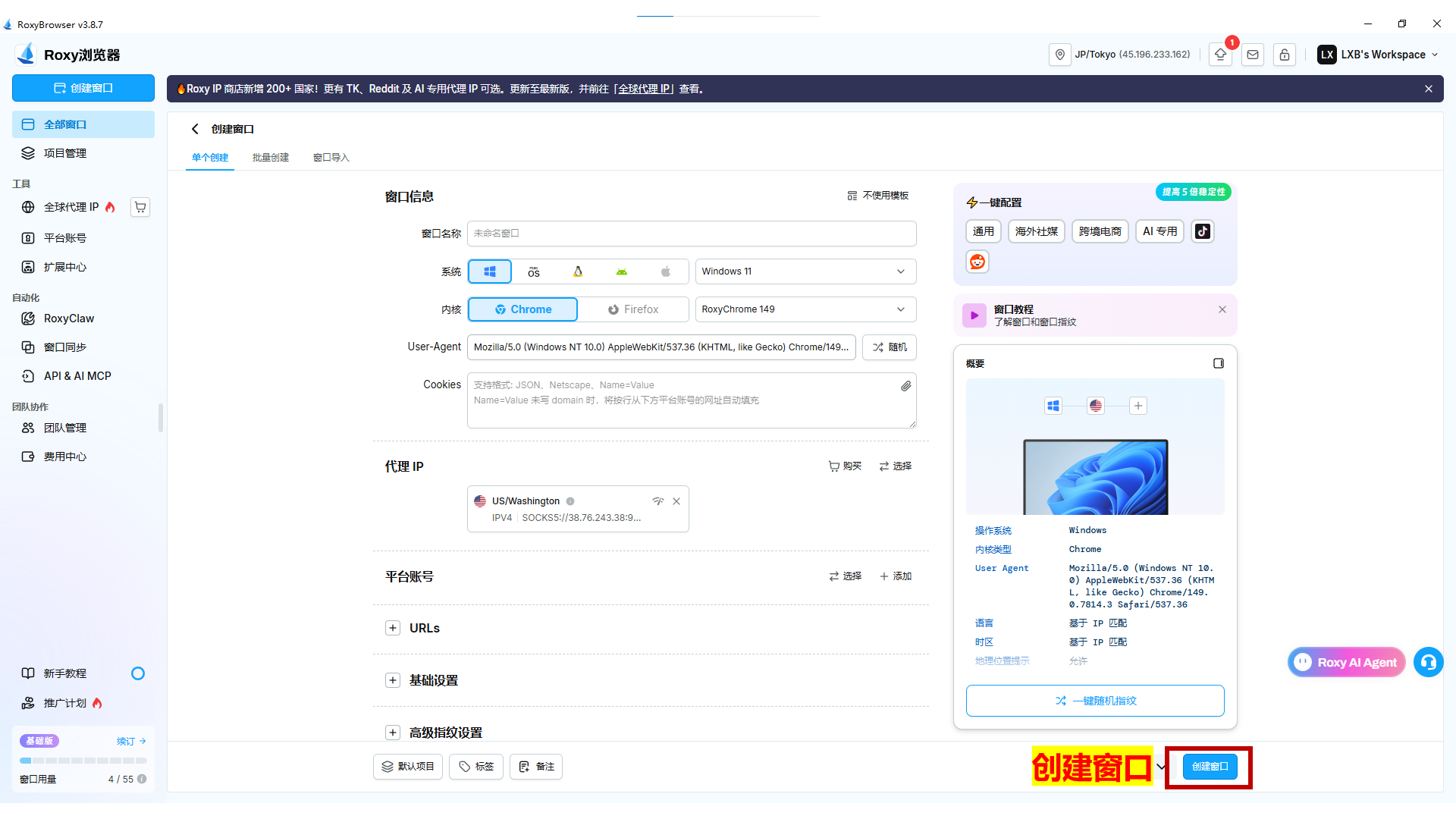Click the 一键随机指纹 button
The width and height of the screenshot is (1456, 819).
(1095, 701)
